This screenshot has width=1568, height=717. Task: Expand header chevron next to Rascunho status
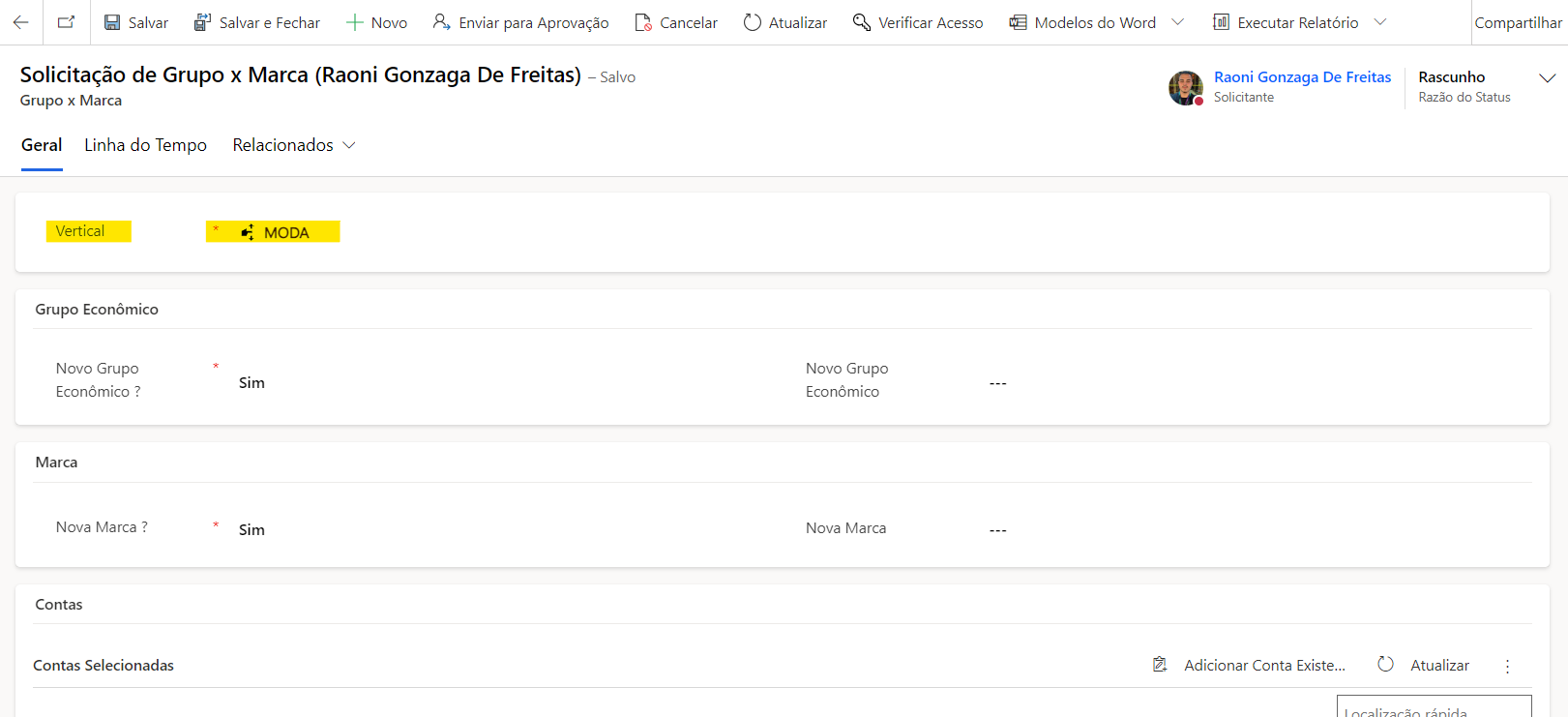(1547, 78)
